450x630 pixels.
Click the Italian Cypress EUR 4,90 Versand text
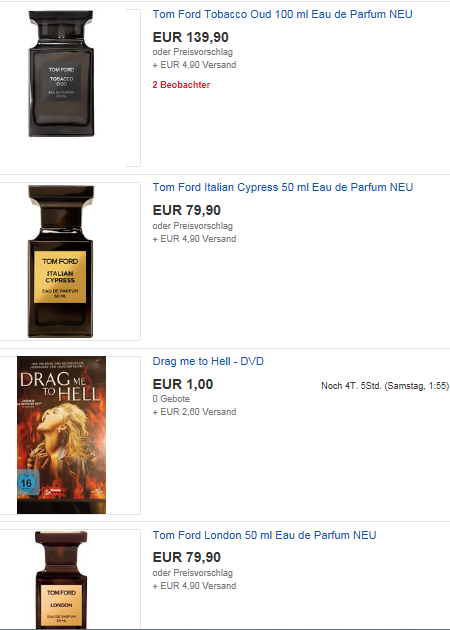(x=194, y=239)
